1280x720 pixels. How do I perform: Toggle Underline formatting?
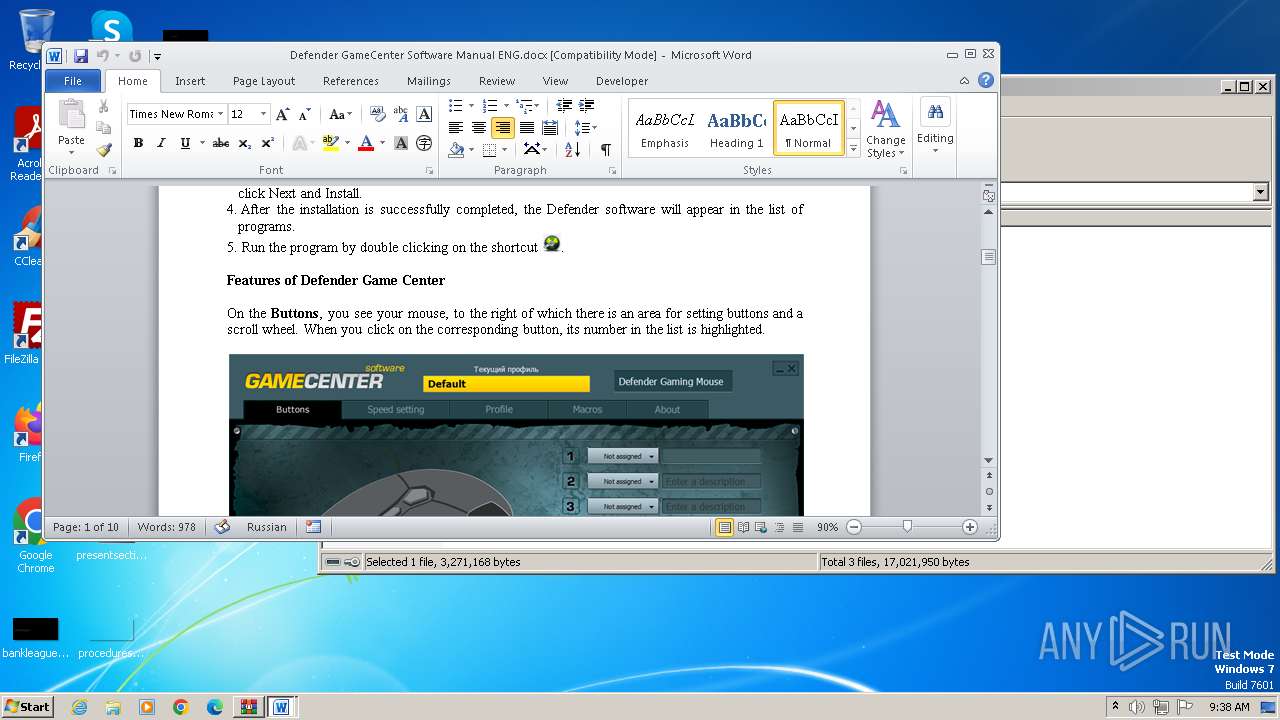(x=185, y=143)
